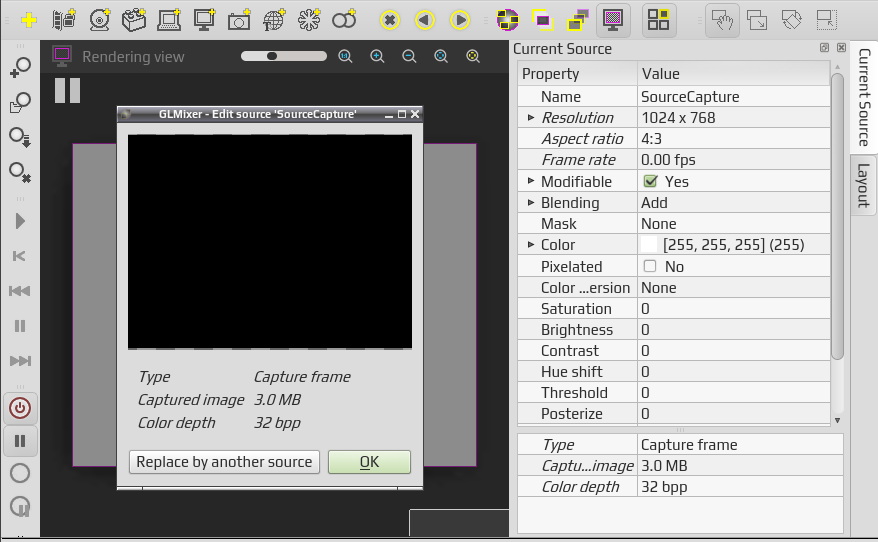Select previous source with yellow left arrow
Image resolution: width=878 pixels, height=542 pixels.
coord(425,21)
